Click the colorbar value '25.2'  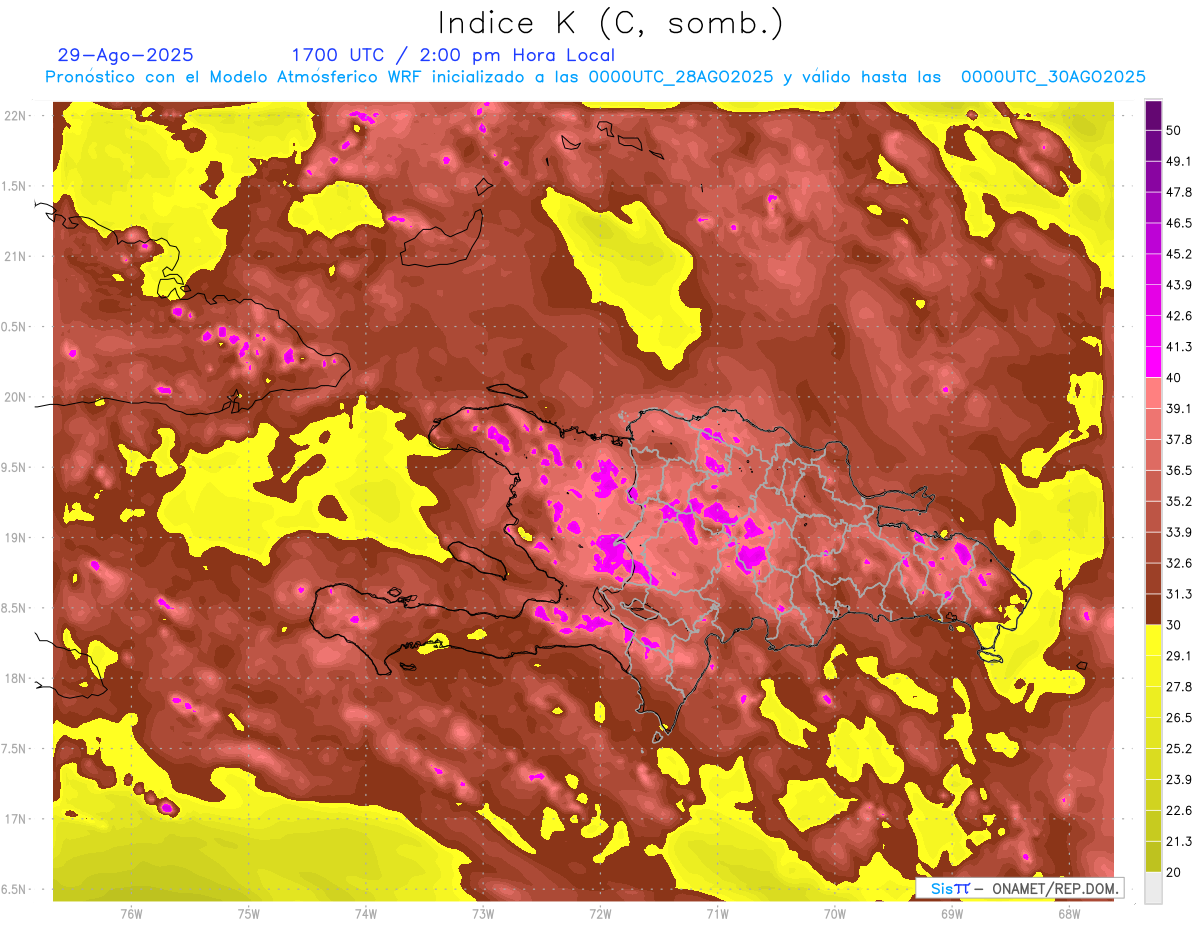(1178, 749)
